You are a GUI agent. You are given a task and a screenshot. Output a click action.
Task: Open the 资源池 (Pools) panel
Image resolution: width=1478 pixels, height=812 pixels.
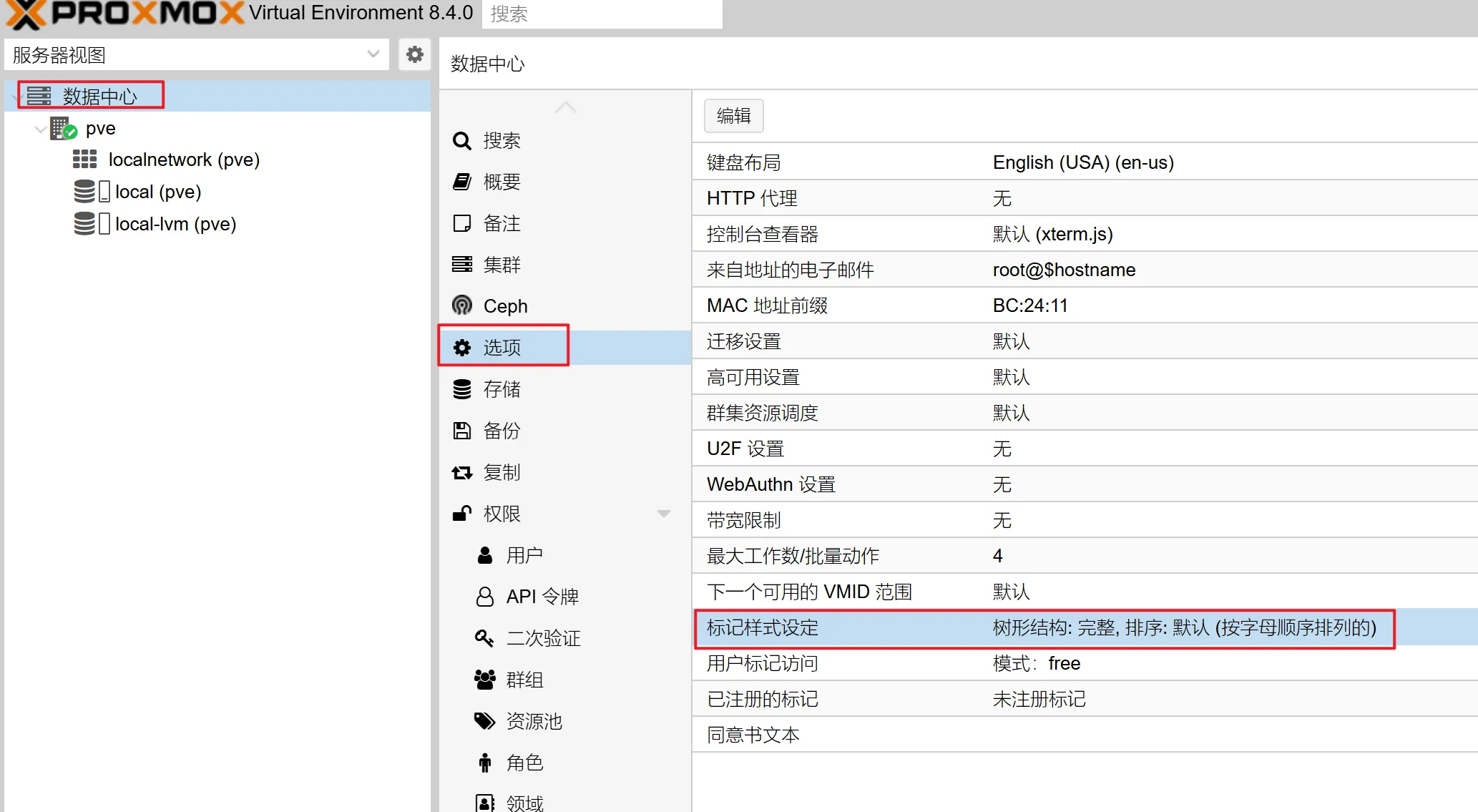[x=532, y=721]
